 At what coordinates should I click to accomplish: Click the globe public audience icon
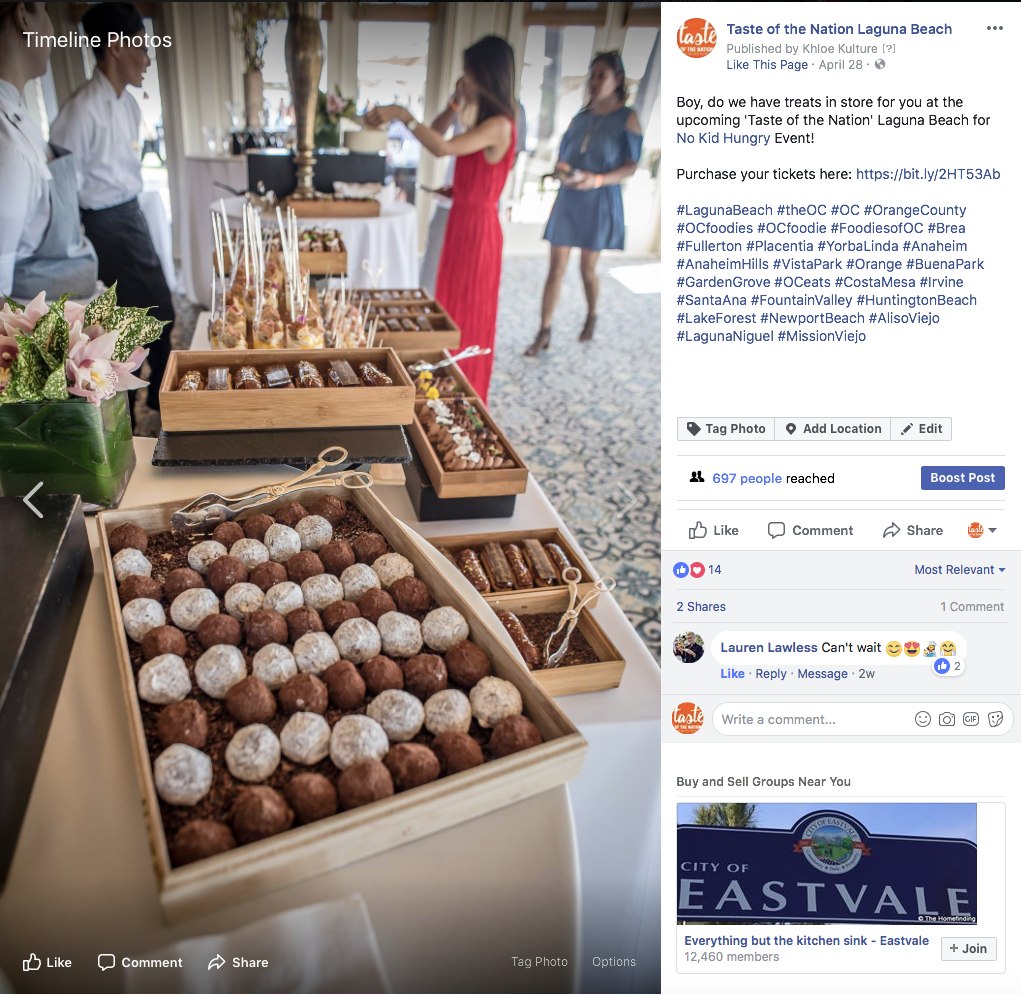[x=880, y=64]
